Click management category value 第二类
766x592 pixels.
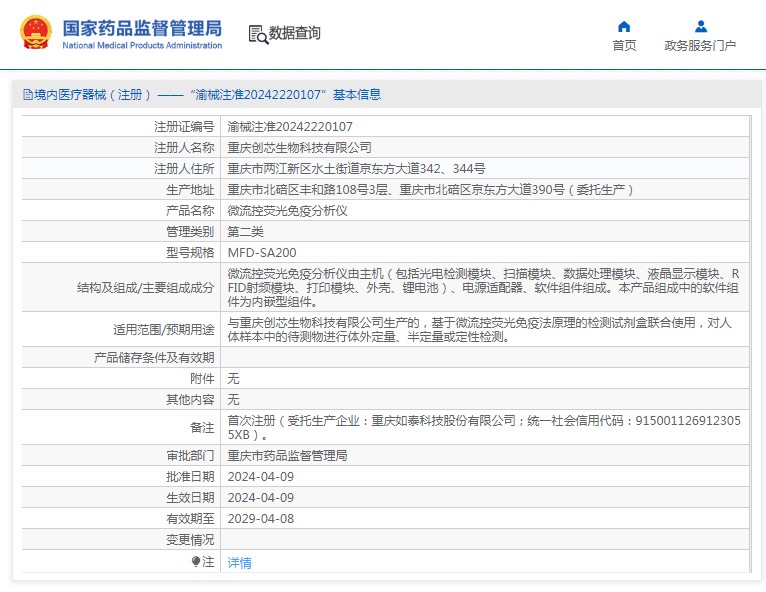pyautogui.click(x=245, y=232)
